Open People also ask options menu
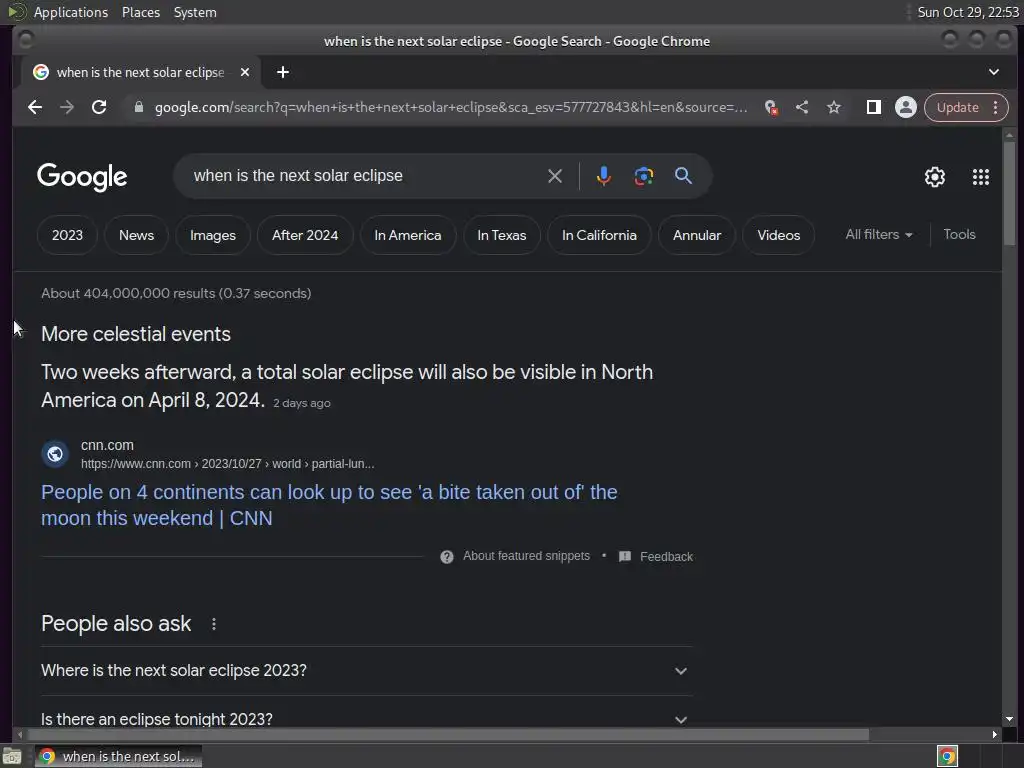 214,624
